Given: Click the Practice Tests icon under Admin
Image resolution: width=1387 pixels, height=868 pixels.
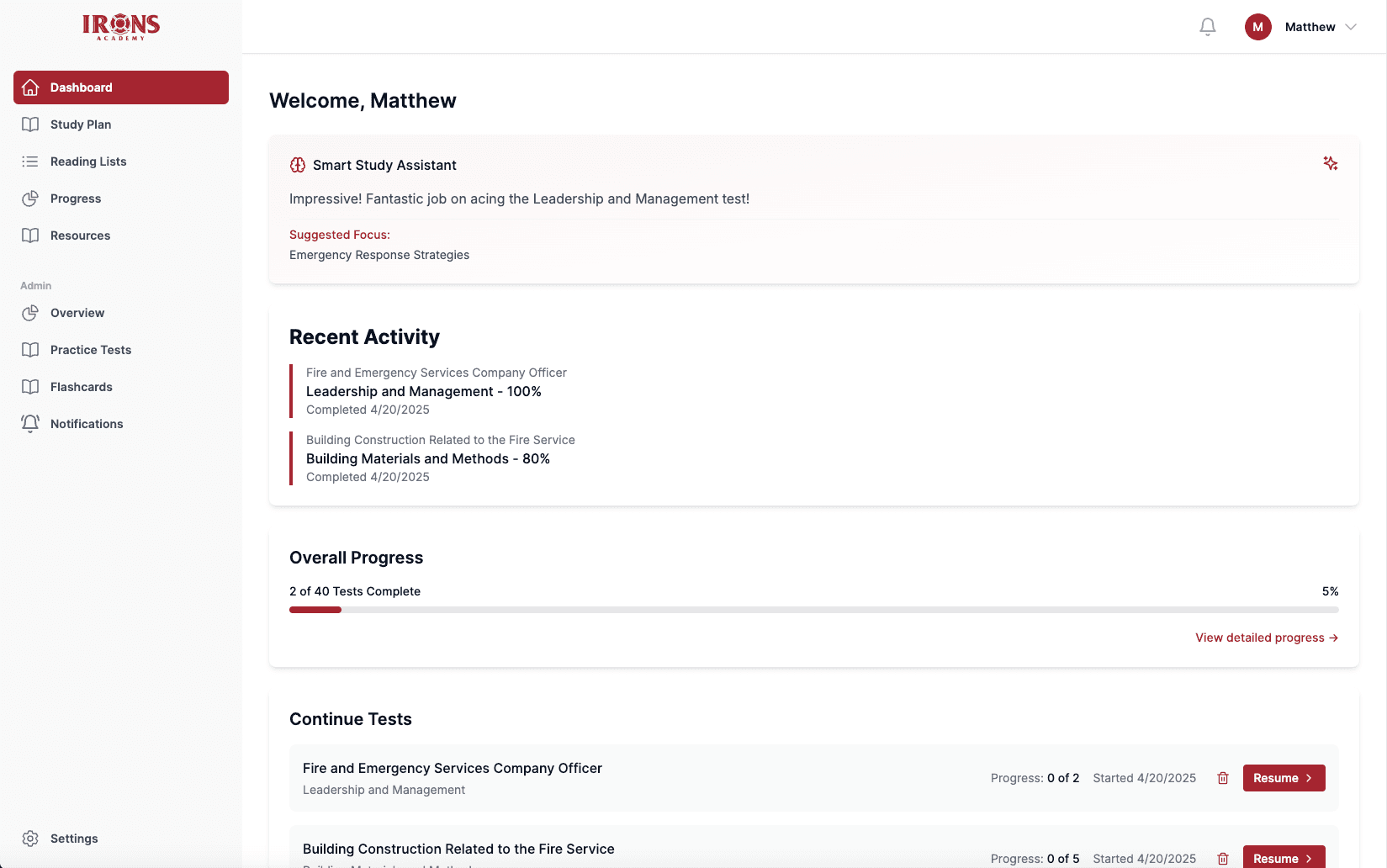Looking at the screenshot, I should [30, 349].
